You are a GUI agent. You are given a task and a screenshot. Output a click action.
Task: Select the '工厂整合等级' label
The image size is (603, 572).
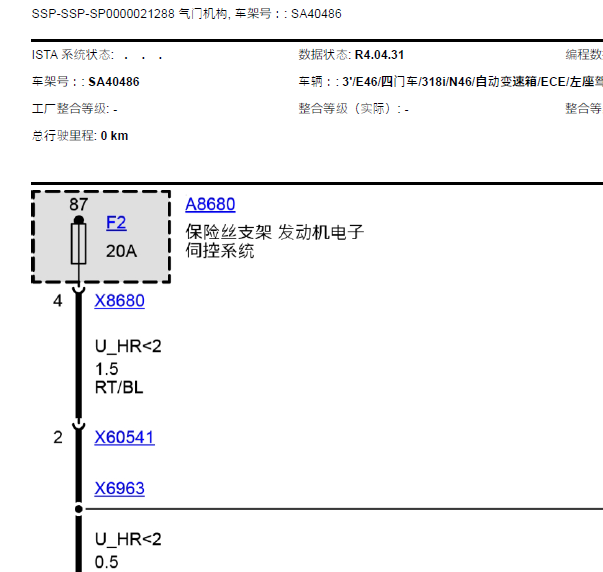(x=72, y=109)
